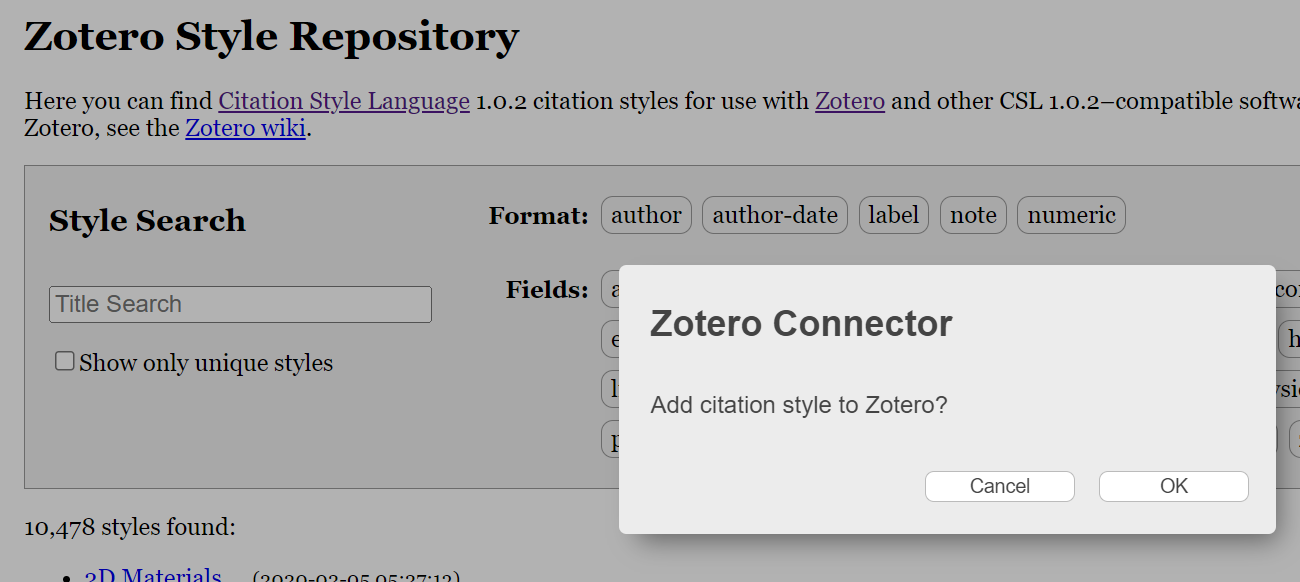Click 'Add citation style to Zotero?' message
Image resolution: width=1300 pixels, height=582 pixels.
798,405
